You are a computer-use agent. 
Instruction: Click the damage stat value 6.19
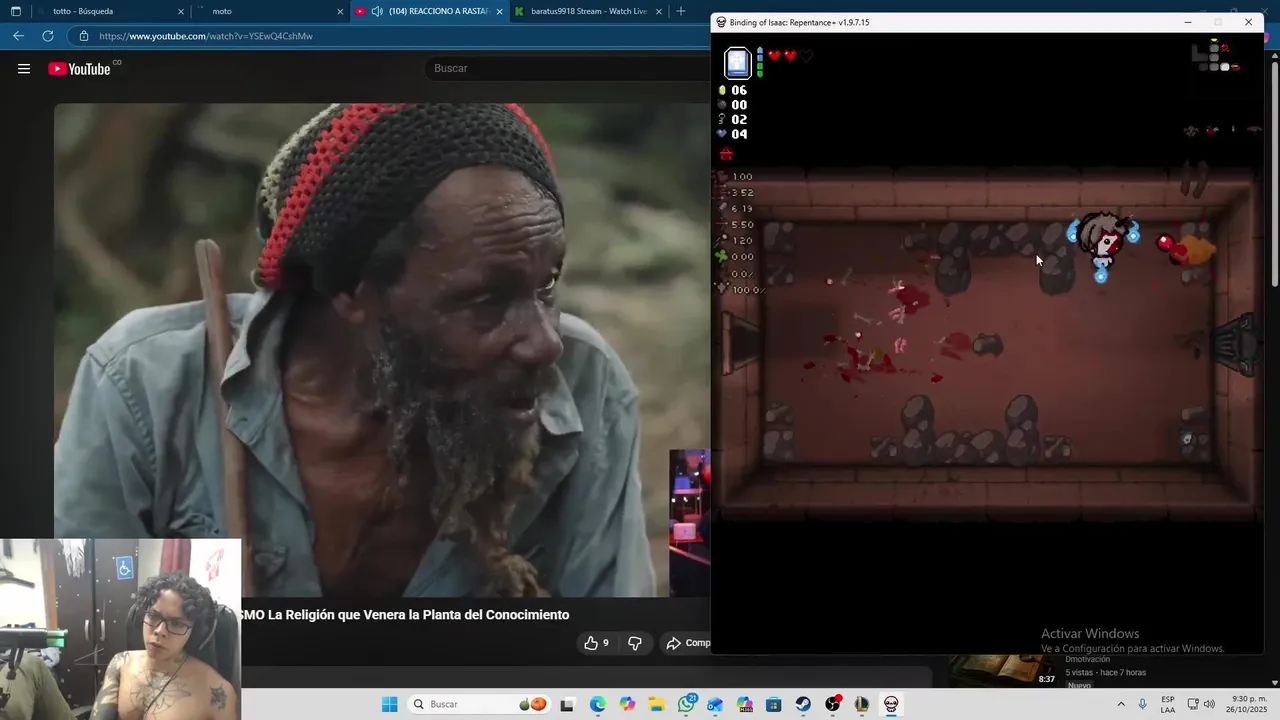coord(743,209)
